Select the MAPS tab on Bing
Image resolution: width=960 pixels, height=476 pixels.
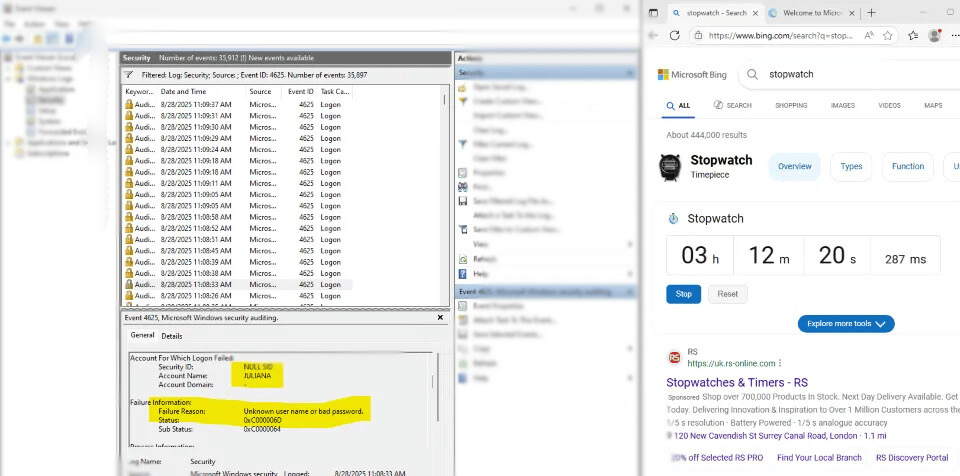click(933, 105)
